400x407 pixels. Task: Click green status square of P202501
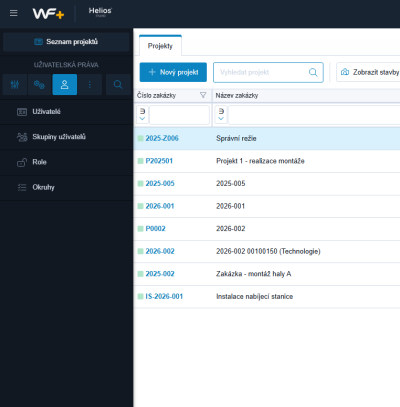[141, 161]
